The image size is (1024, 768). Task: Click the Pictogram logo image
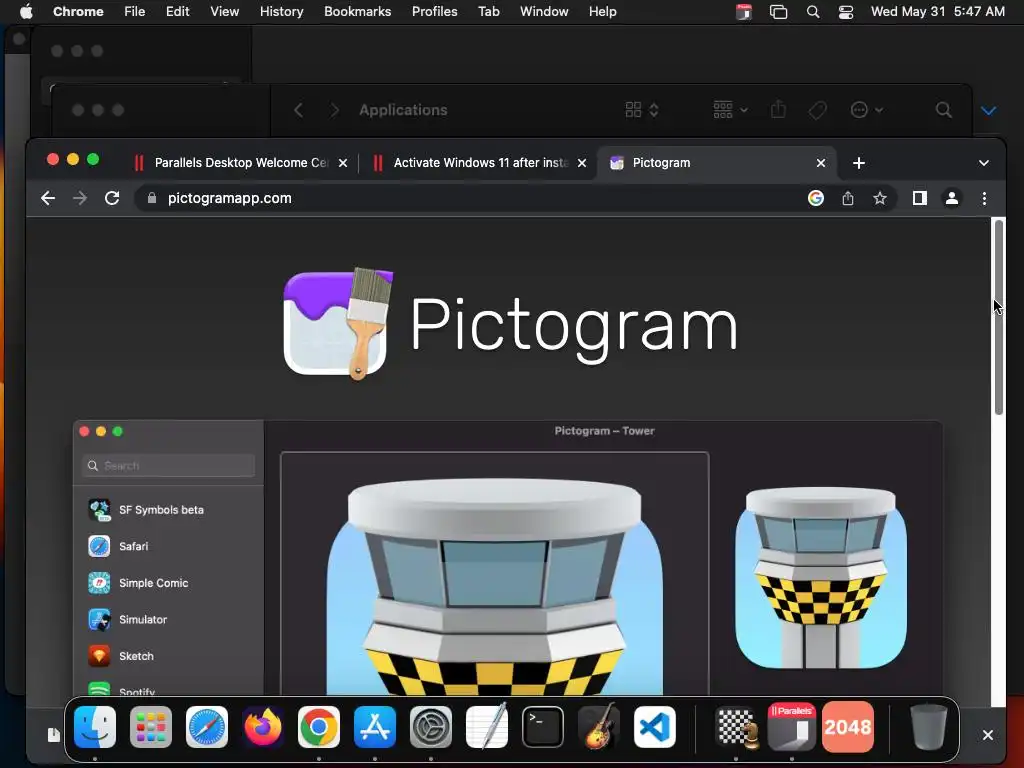[x=338, y=323]
